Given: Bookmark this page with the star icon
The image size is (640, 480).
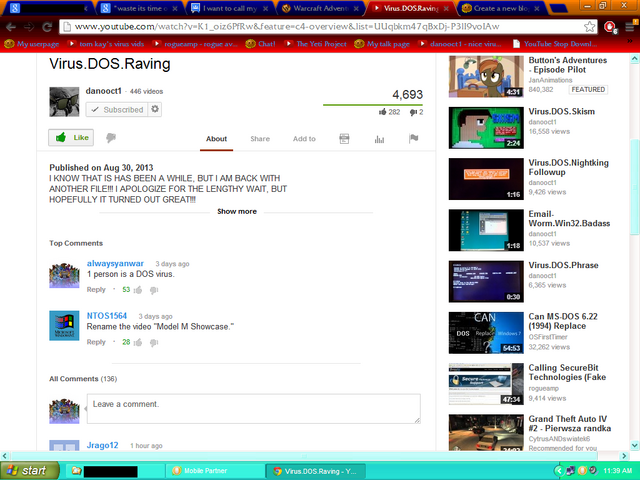Looking at the screenshot, I should 589,27.
